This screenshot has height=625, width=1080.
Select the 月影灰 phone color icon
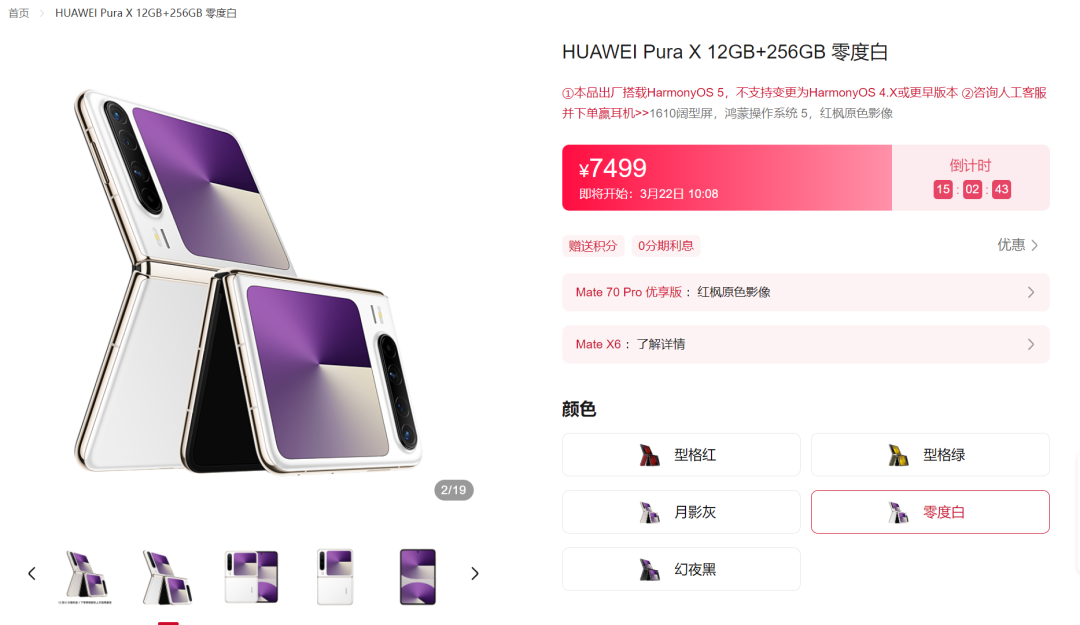[650, 512]
